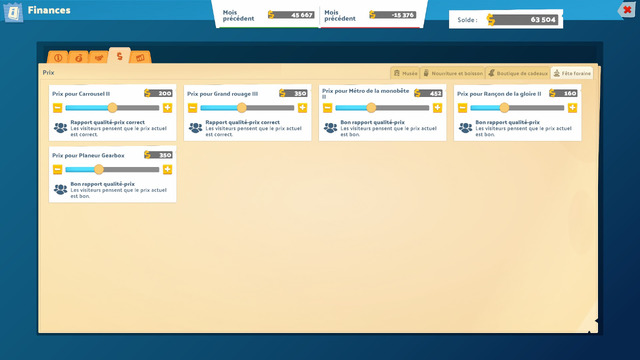
Task: Click the Rançon de la gloire slider handle
Action: point(504,108)
